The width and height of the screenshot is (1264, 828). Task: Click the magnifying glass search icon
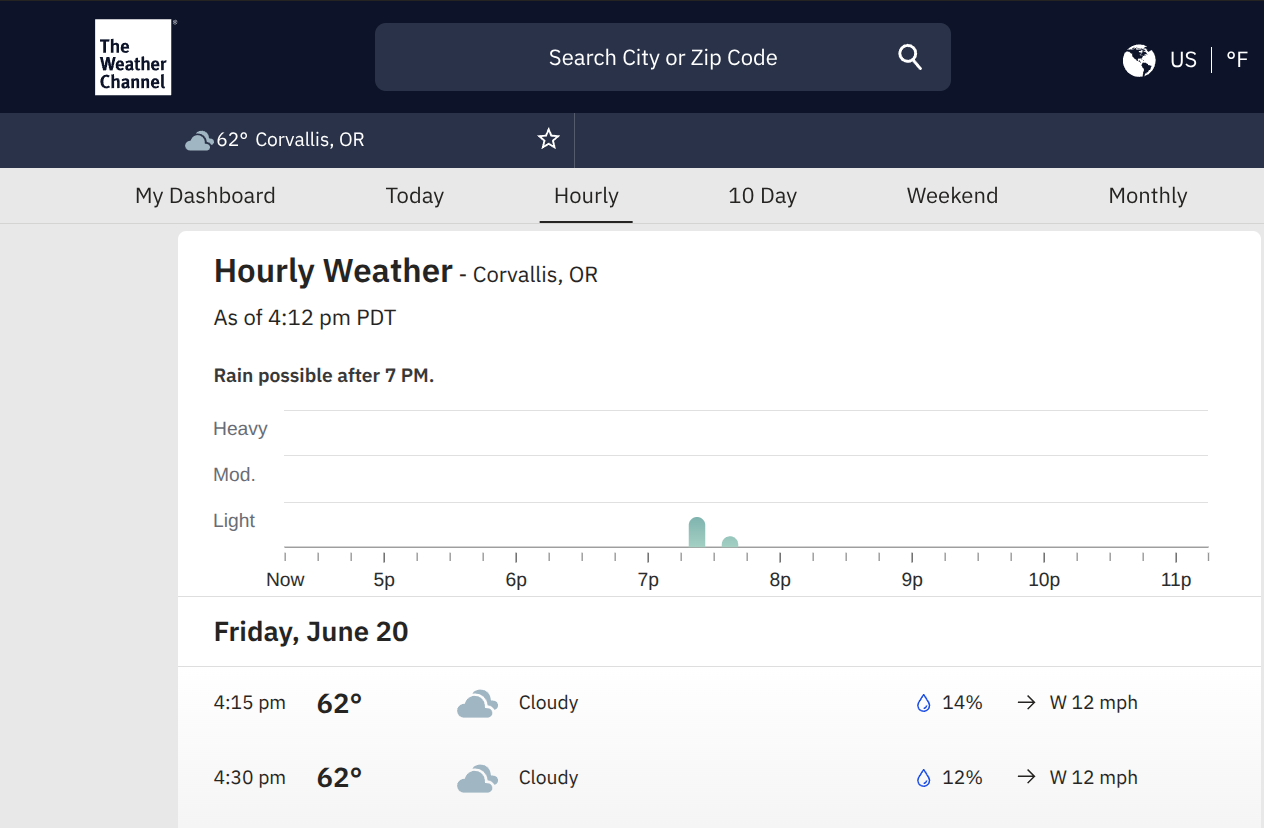909,57
